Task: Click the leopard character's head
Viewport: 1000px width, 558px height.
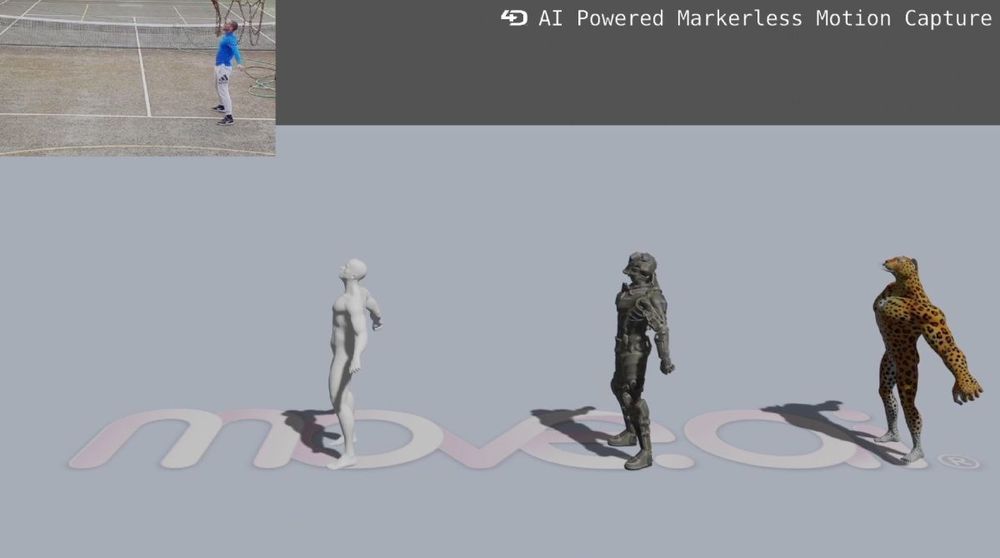Action: pyautogui.click(x=900, y=269)
